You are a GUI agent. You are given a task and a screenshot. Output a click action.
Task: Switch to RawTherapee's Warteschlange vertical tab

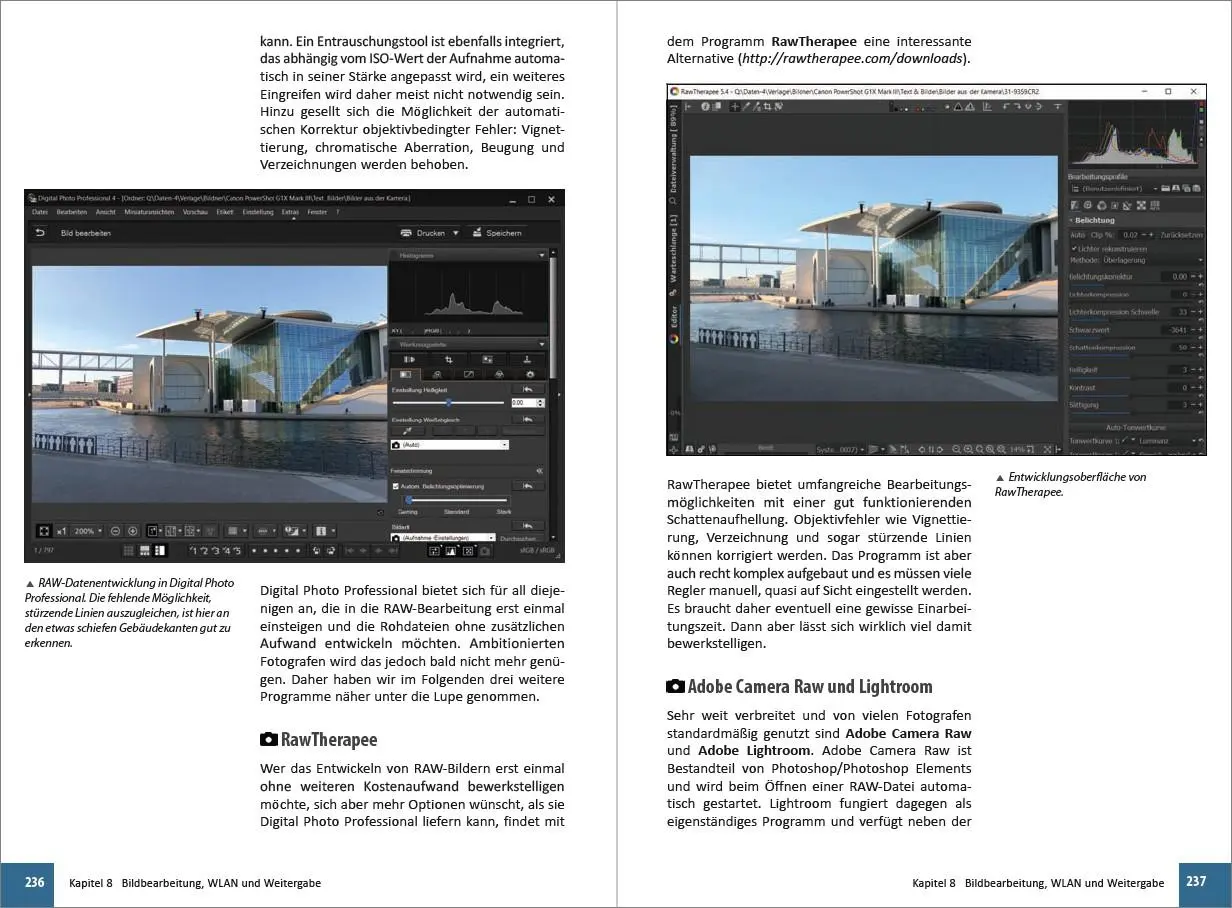point(673,247)
